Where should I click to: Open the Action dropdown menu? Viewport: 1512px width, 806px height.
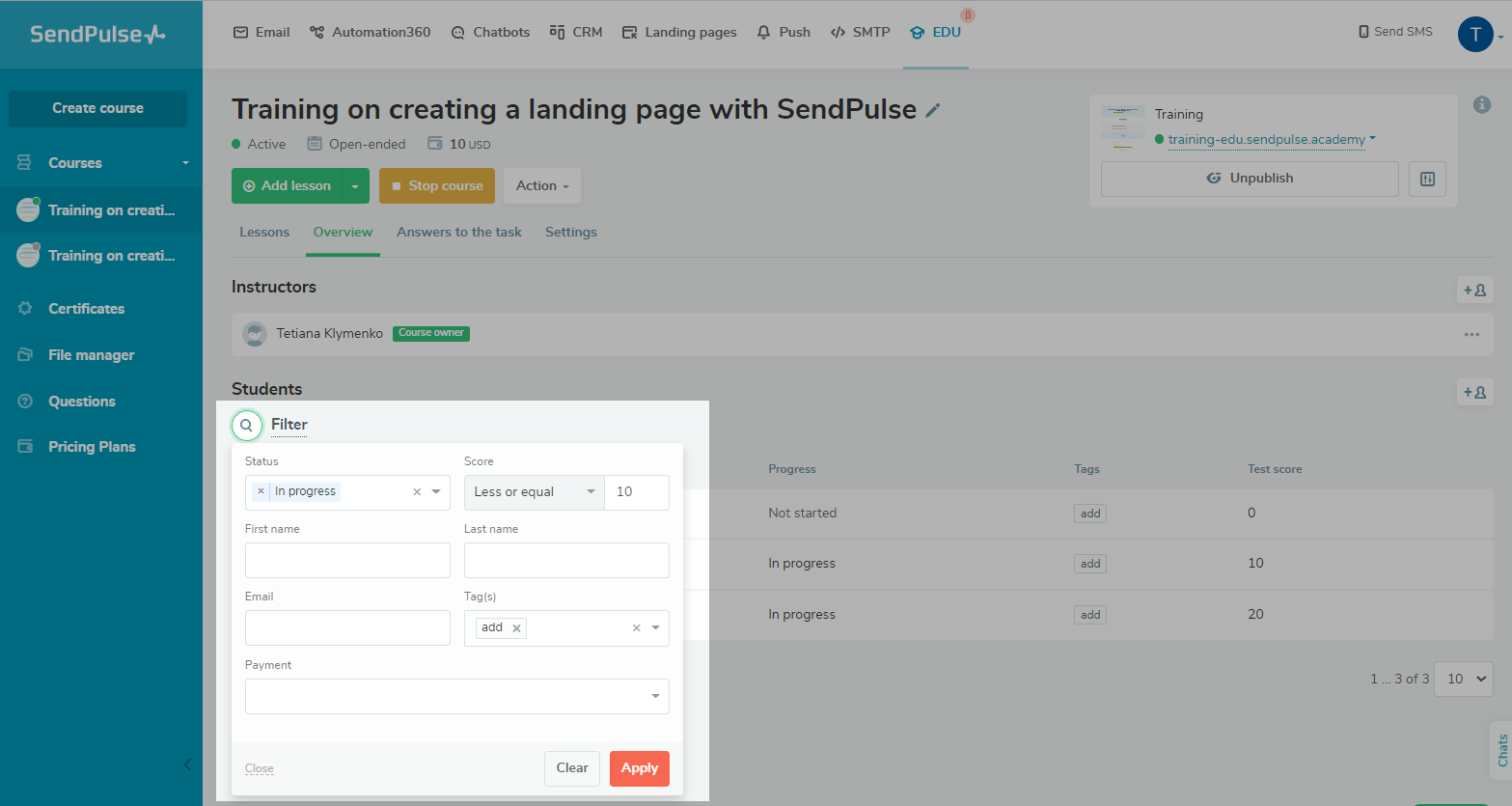click(x=542, y=186)
